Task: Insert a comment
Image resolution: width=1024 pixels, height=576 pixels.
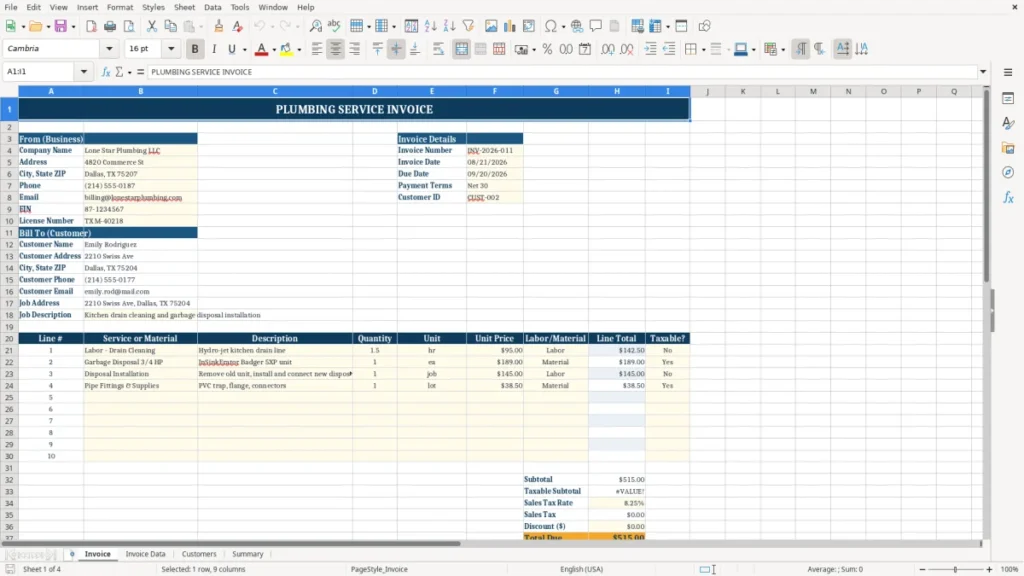Action: tap(596, 26)
